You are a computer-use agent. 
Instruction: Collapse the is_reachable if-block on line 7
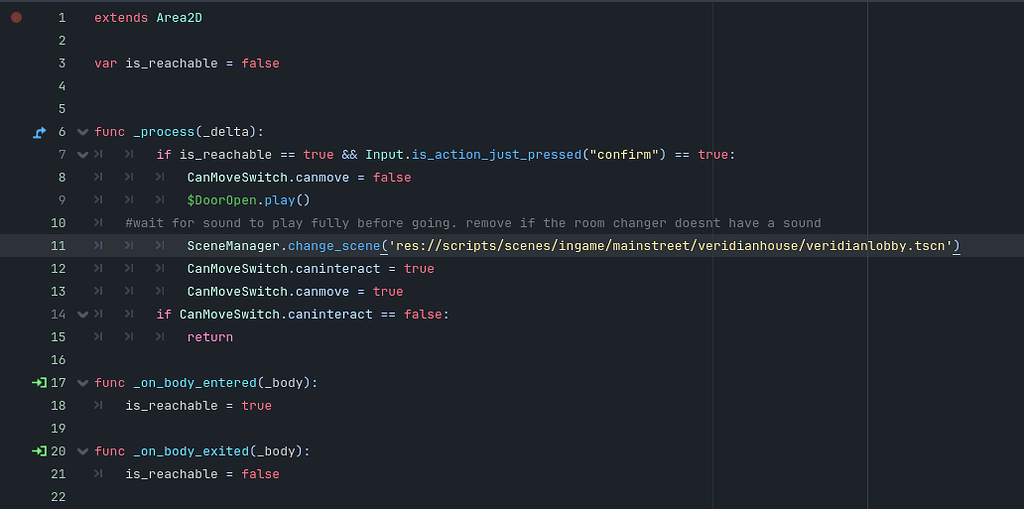coord(82,155)
